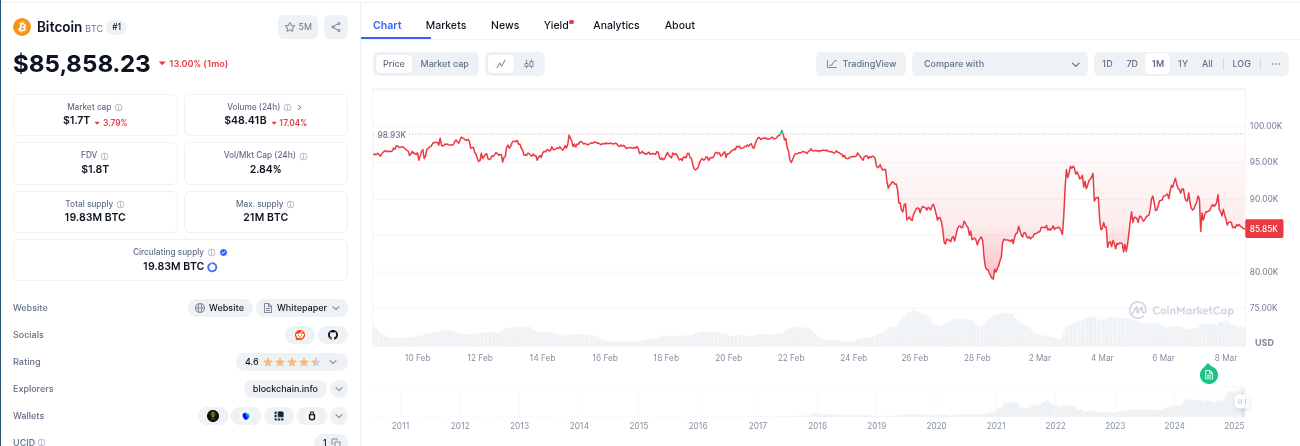
Task: Open the About tab
Action: tap(680, 25)
